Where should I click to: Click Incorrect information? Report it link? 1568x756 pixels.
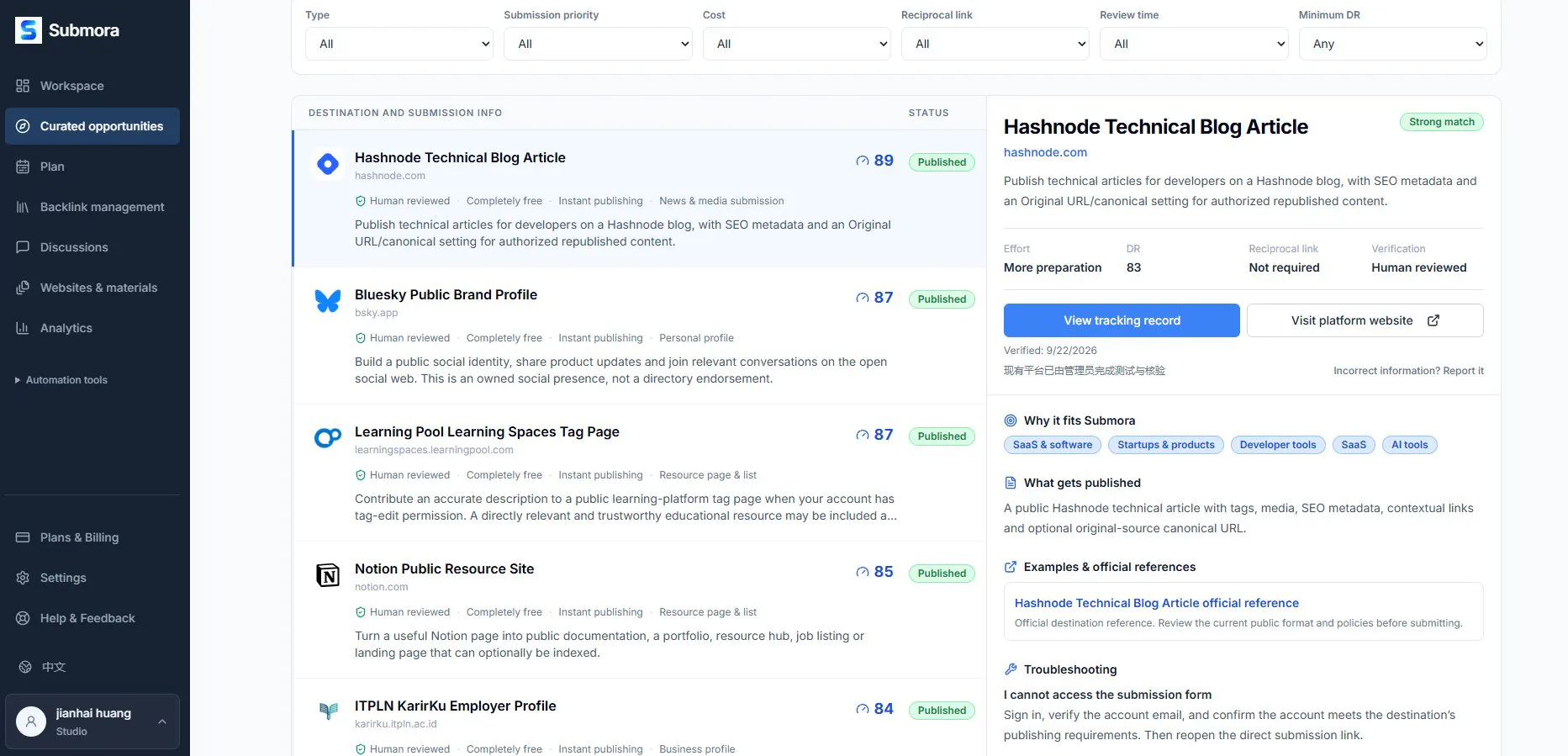tap(1408, 371)
